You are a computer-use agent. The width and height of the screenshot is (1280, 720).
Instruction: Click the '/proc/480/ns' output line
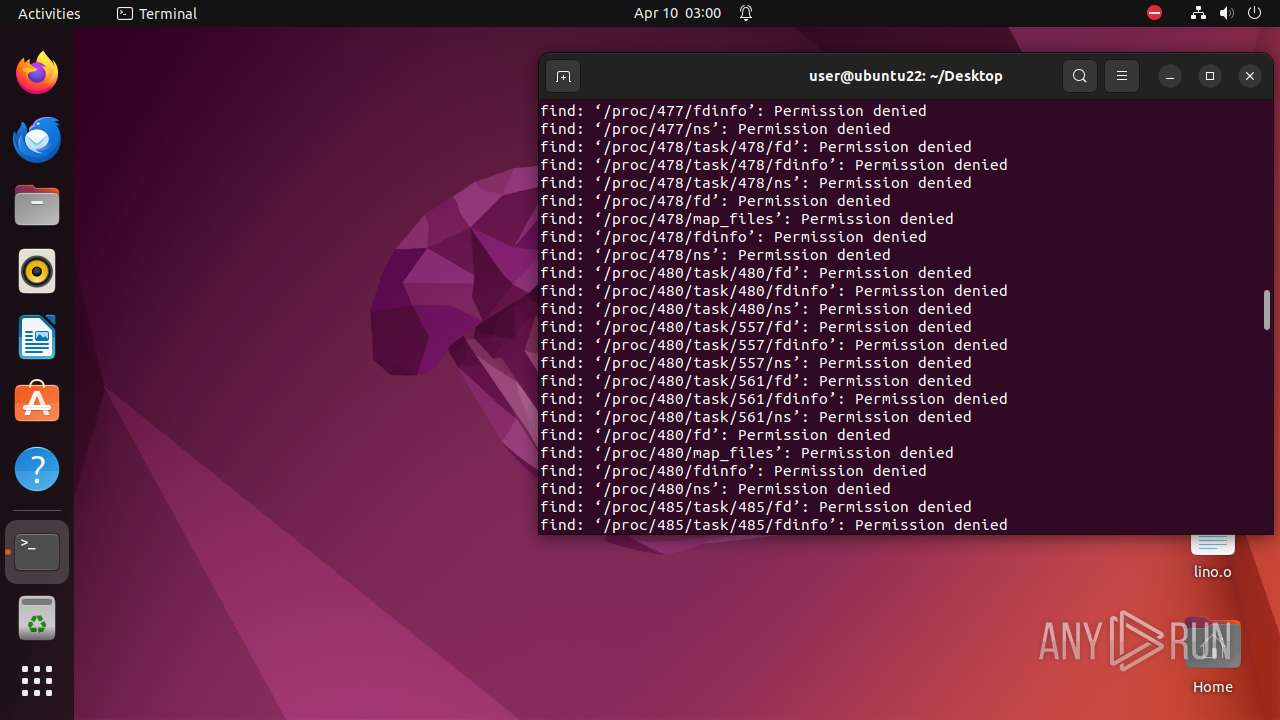(x=715, y=489)
